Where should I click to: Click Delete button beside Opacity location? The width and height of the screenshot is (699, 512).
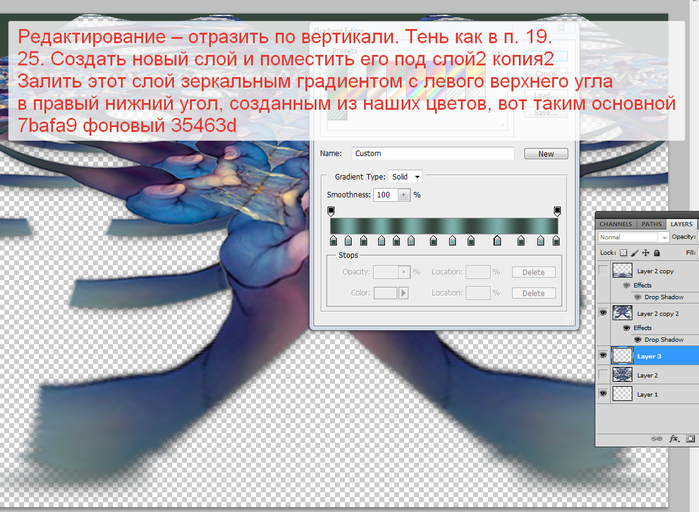[533, 272]
